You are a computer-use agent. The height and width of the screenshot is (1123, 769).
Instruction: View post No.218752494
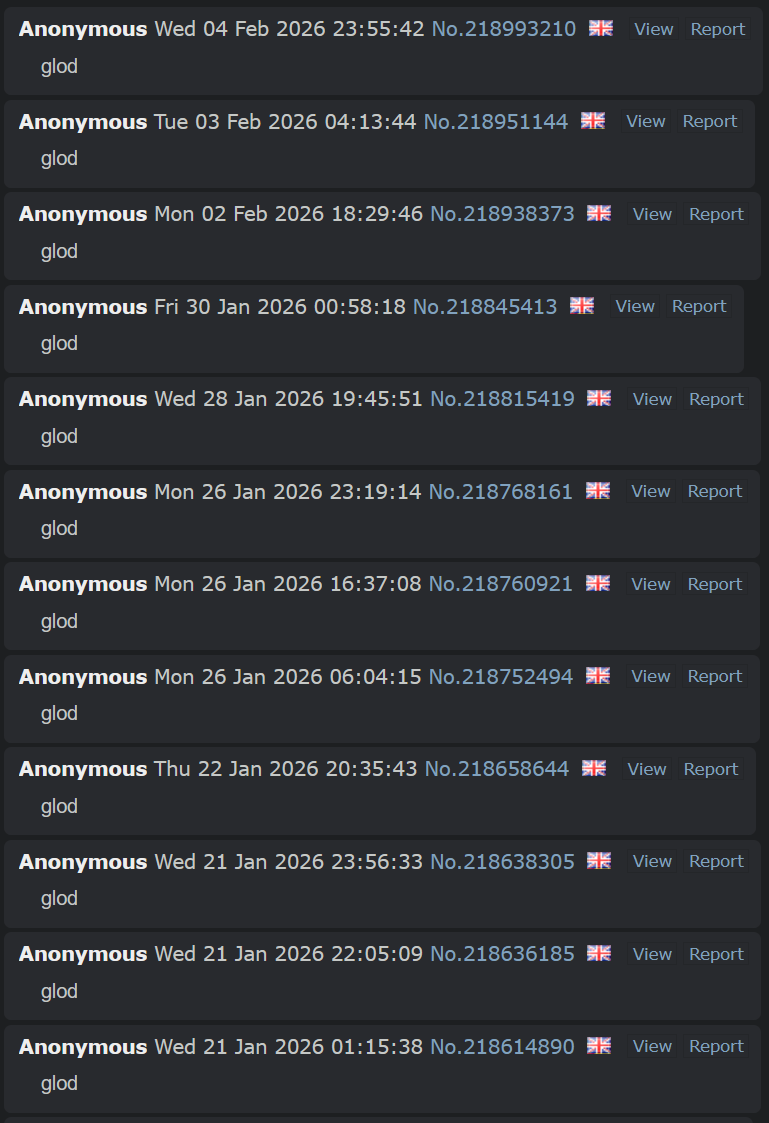(651, 677)
